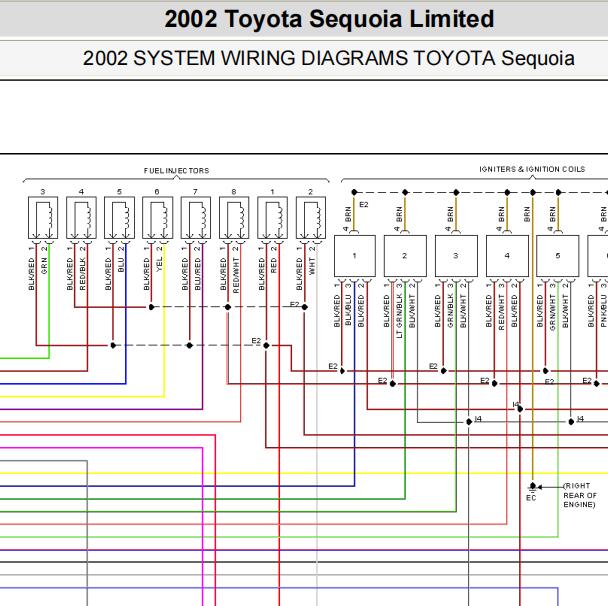Click the "2002 Toyota Sequoia Limited" title
This screenshot has width=608, height=606.
pyautogui.click(x=329, y=19)
